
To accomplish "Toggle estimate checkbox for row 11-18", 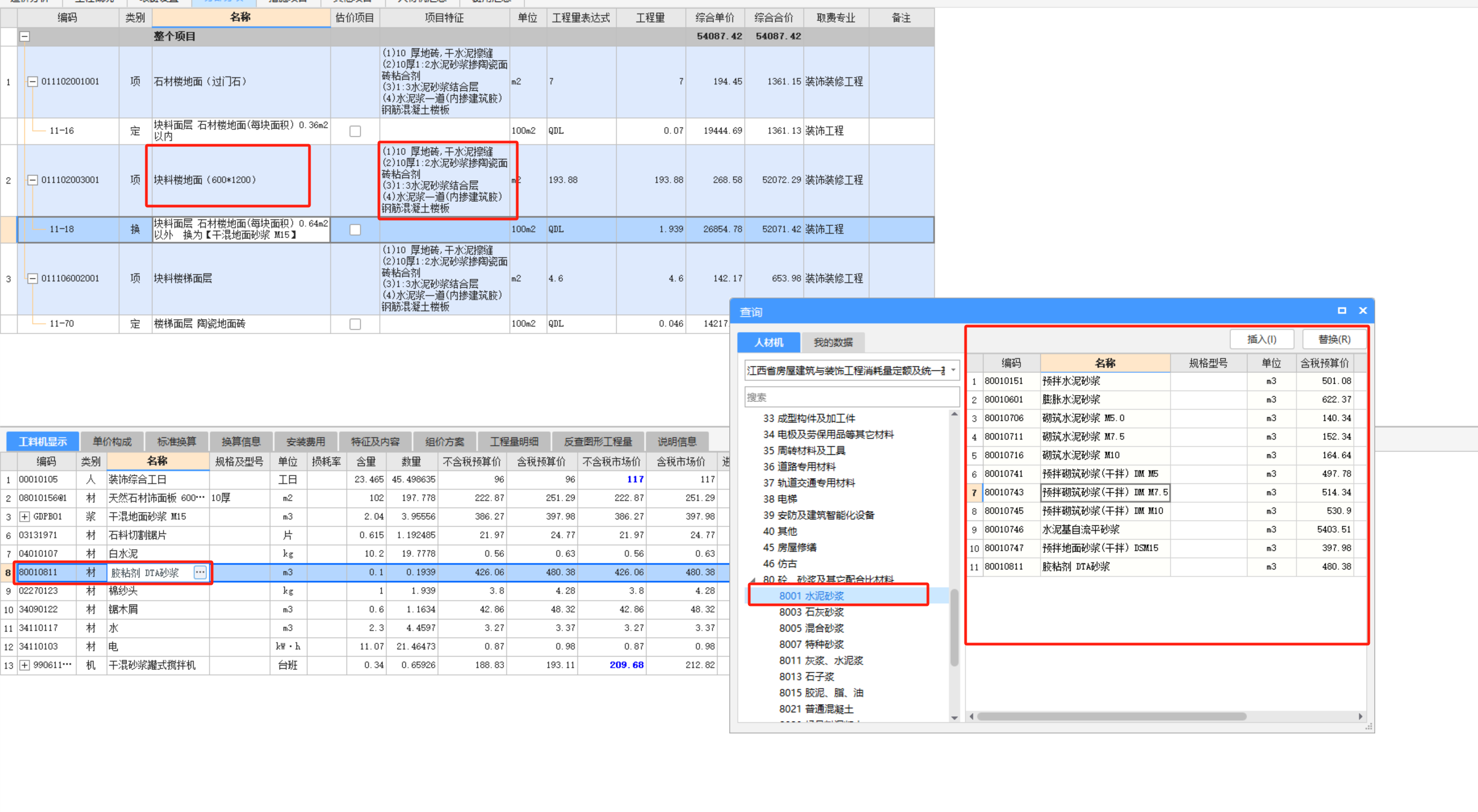I will [355, 230].
